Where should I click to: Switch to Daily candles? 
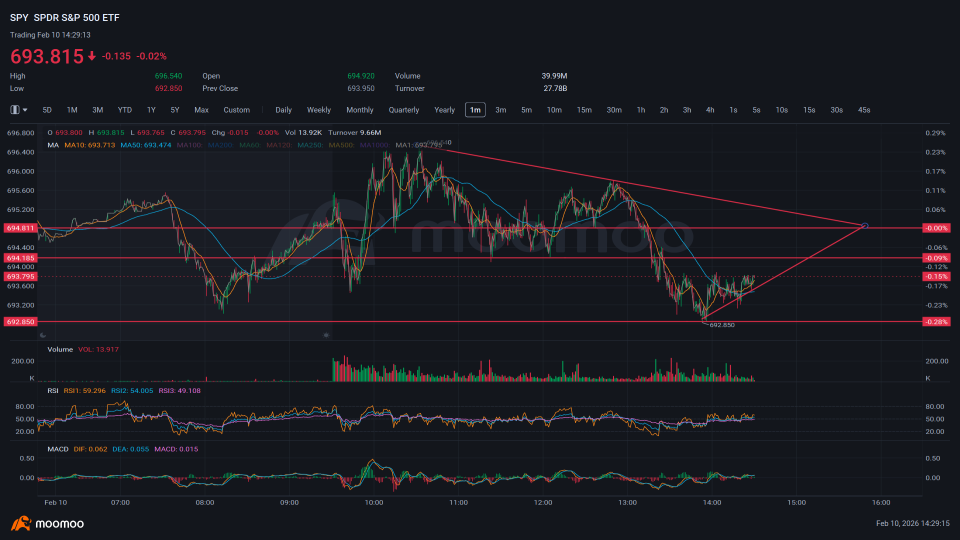pos(283,110)
